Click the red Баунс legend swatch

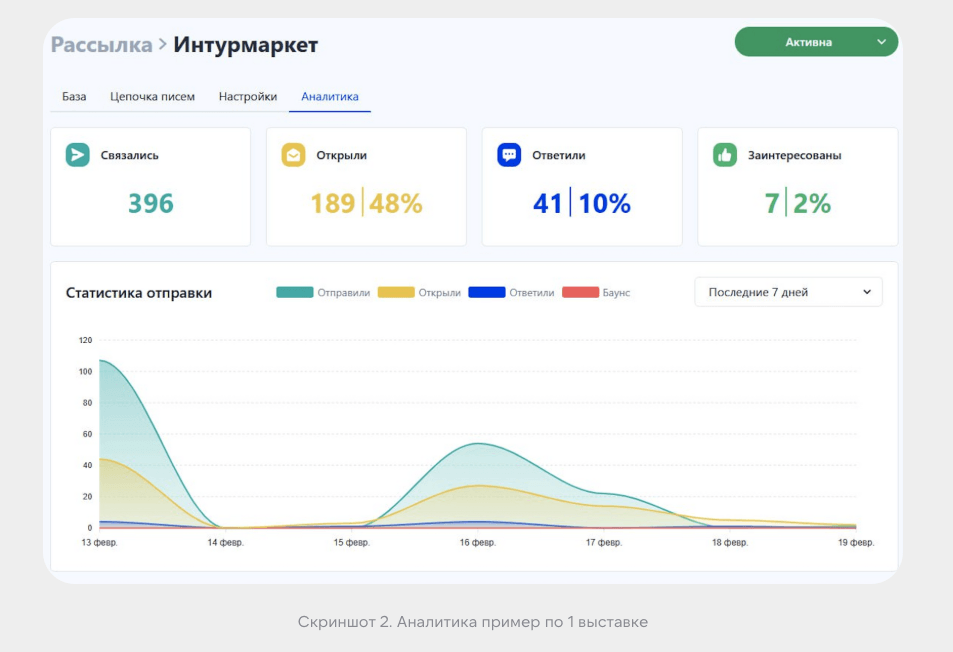click(580, 292)
